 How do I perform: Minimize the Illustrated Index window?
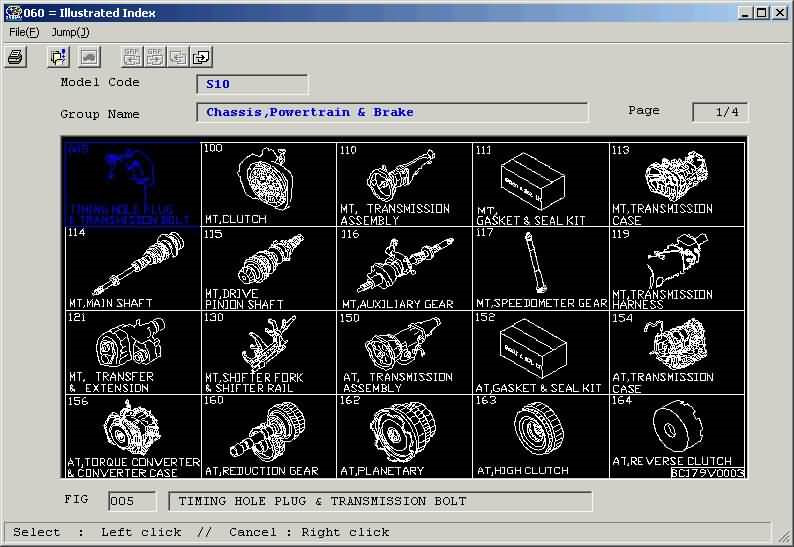point(744,13)
